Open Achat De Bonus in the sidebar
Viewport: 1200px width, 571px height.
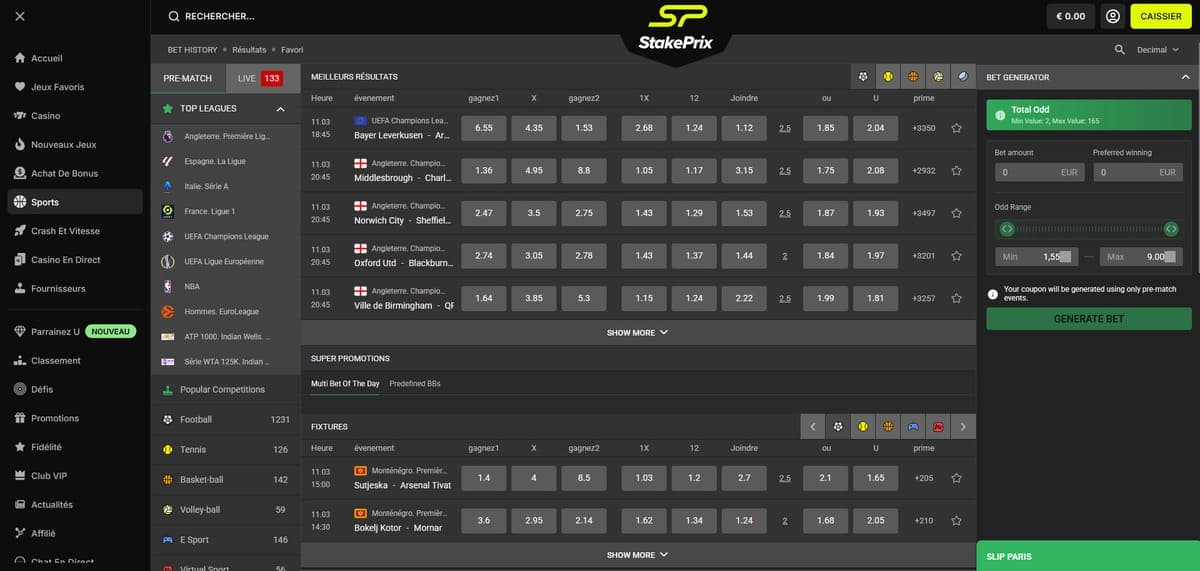(x=75, y=173)
